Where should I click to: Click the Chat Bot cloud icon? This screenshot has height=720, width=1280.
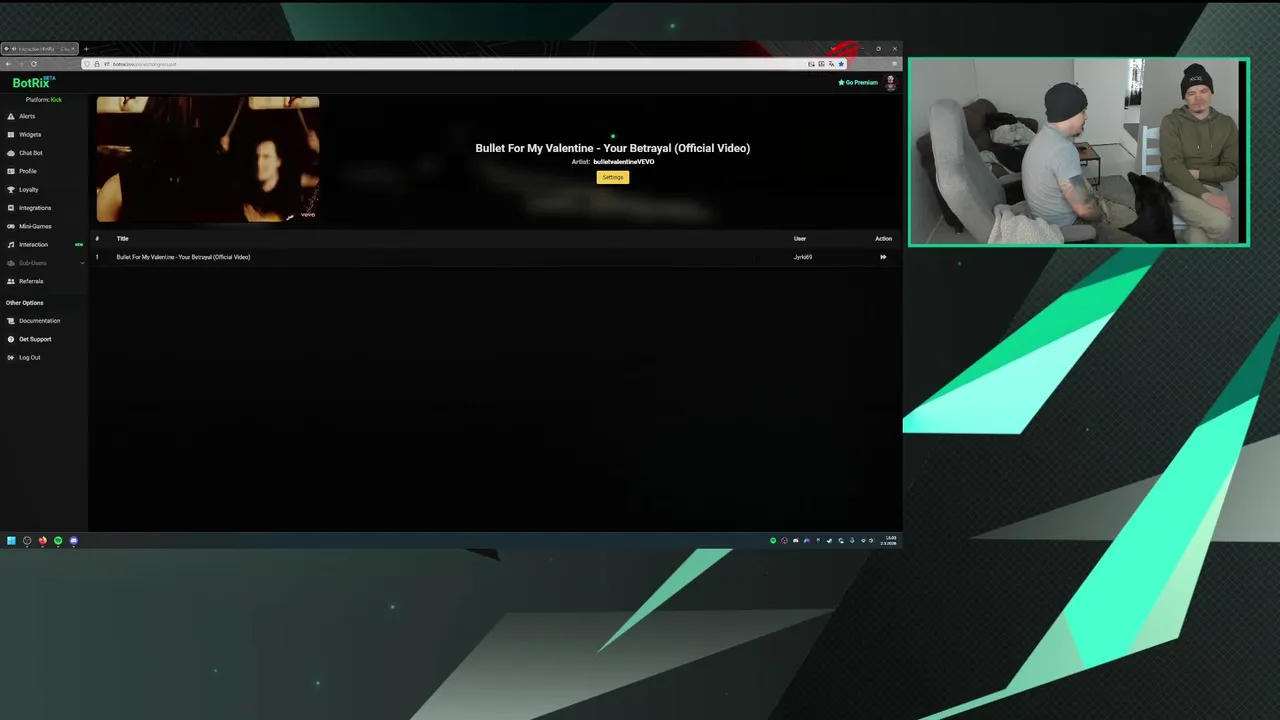[x=11, y=153]
